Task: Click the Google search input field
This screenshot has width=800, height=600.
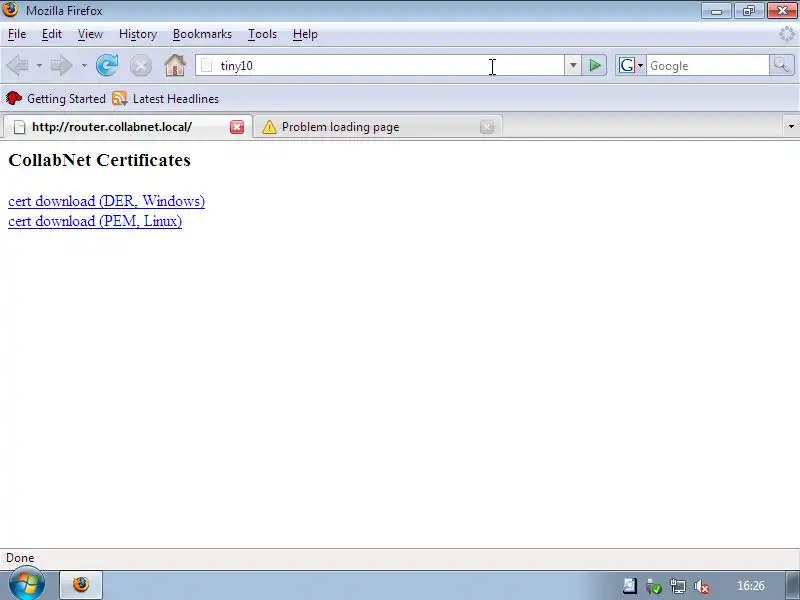Action: click(708, 65)
